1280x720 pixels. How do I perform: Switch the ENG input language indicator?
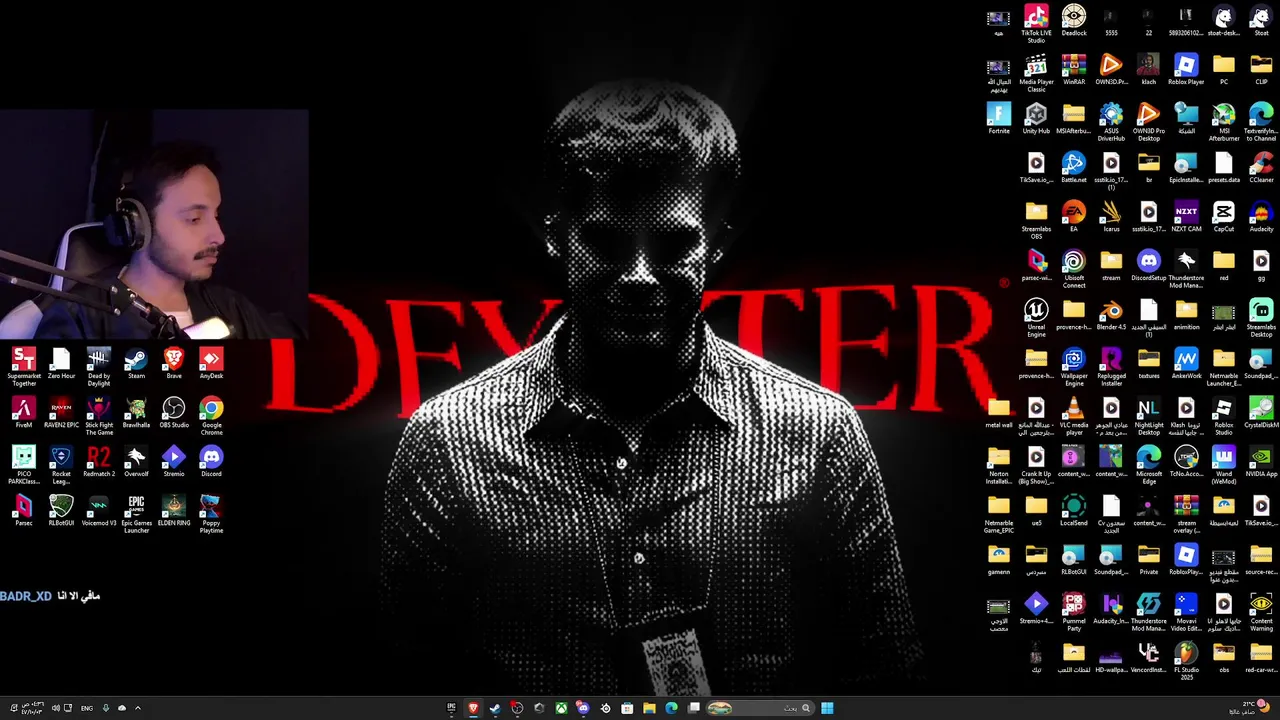point(87,708)
